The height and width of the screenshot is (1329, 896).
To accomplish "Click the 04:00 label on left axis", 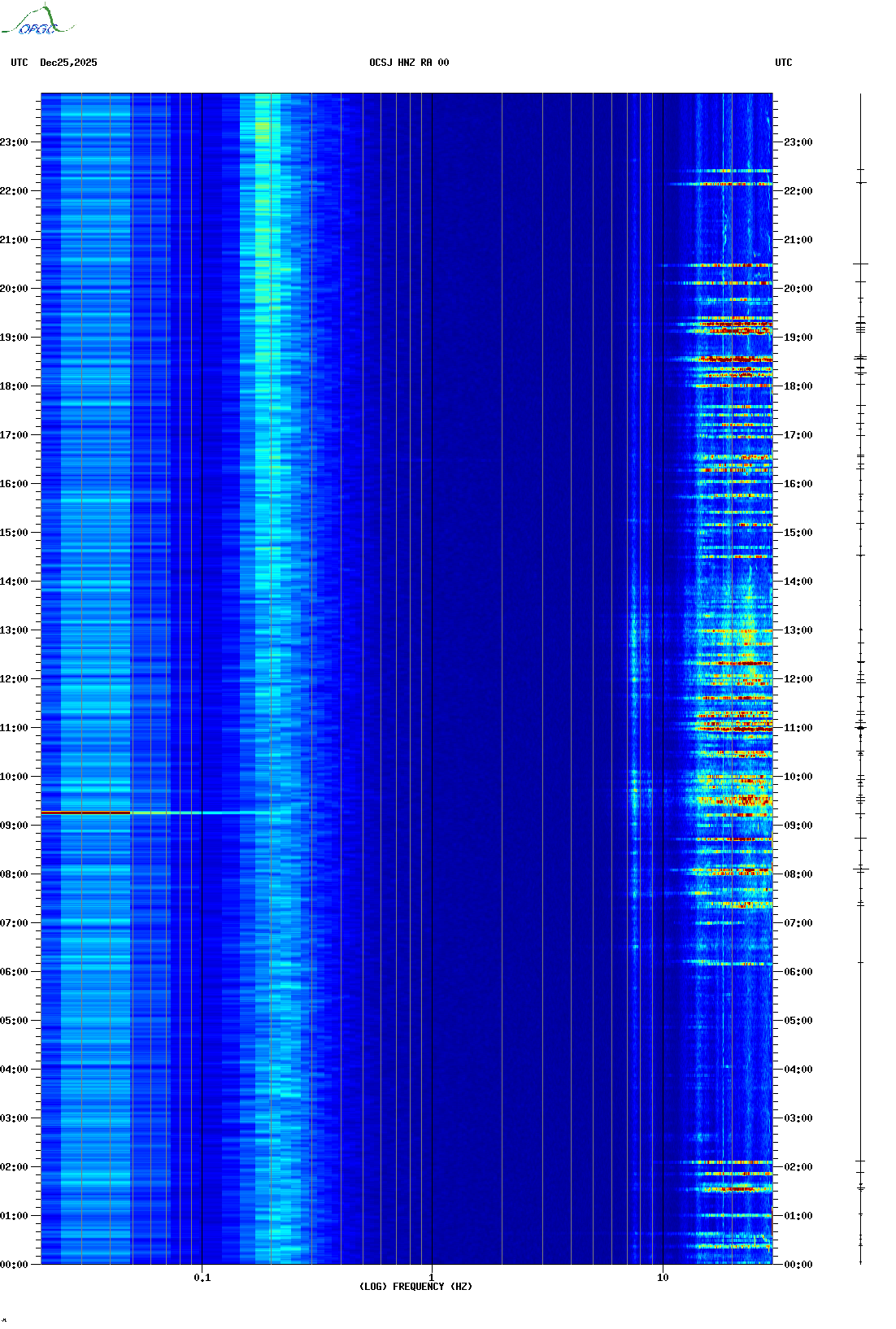I will tap(14, 1070).
